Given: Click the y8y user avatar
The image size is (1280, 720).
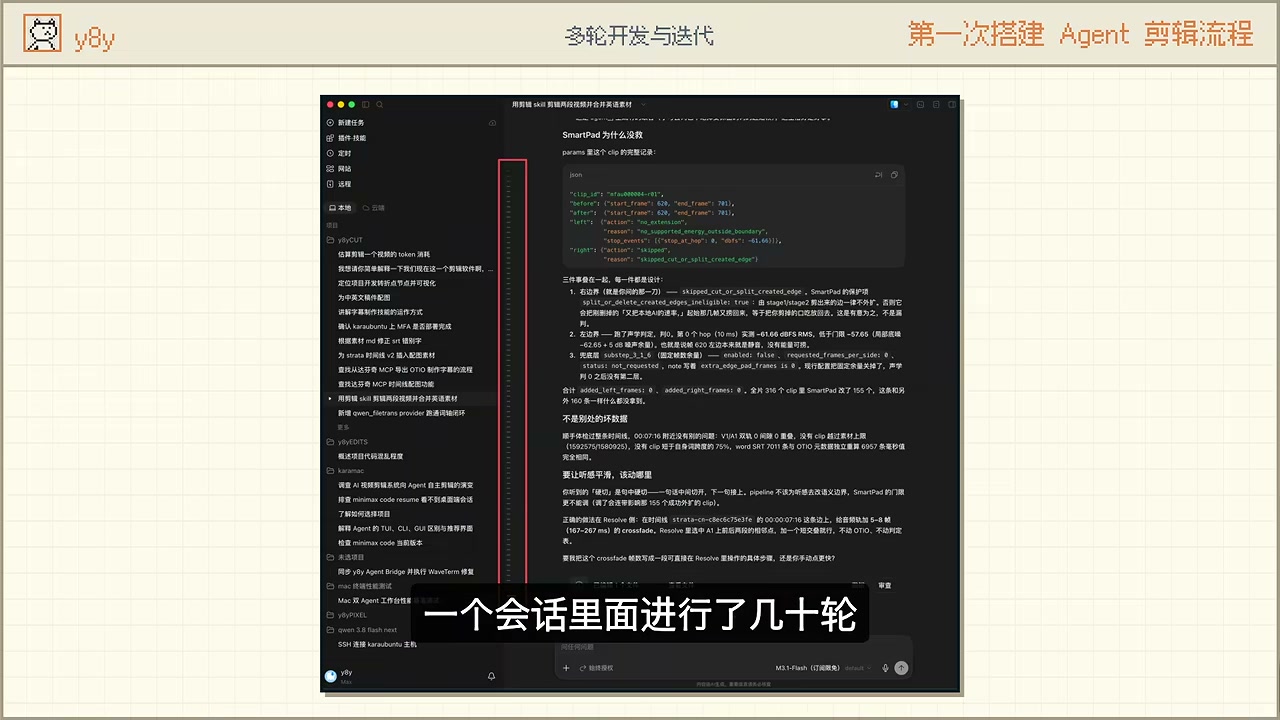Looking at the screenshot, I should pyautogui.click(x=331, y=676).
